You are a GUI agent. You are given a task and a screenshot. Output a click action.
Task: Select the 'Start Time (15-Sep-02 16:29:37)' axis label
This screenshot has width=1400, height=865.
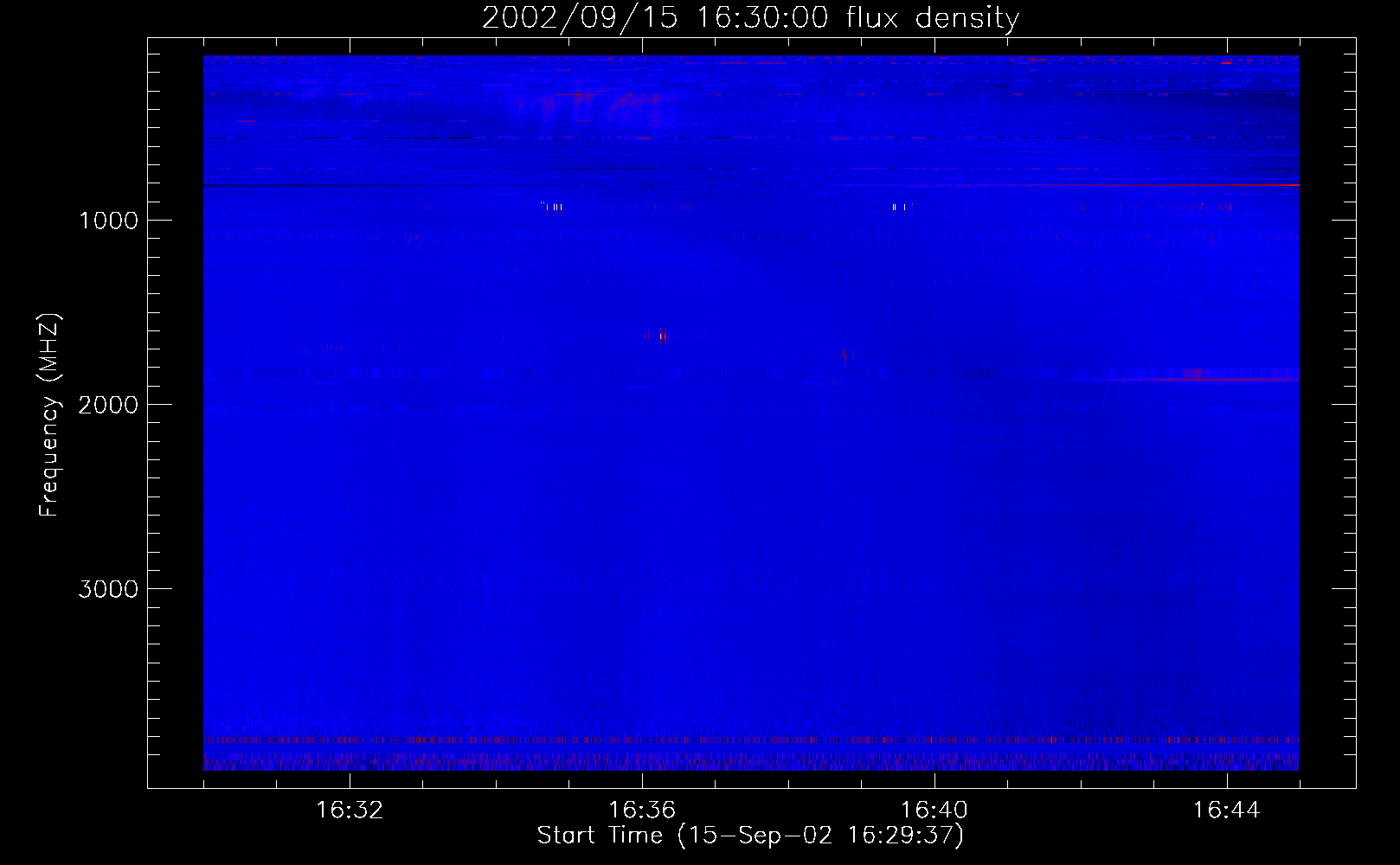click(x=750, y=836)
